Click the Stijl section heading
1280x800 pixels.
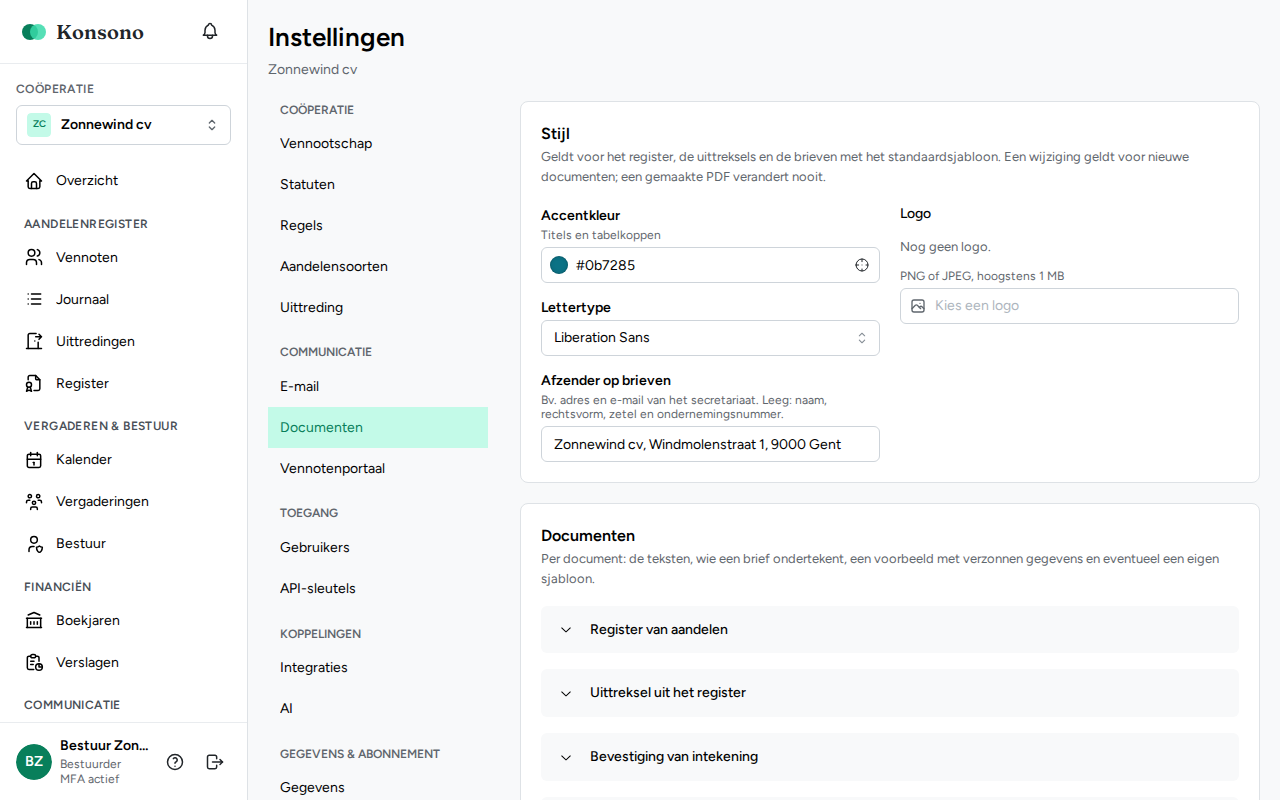[x=555, y=134]
